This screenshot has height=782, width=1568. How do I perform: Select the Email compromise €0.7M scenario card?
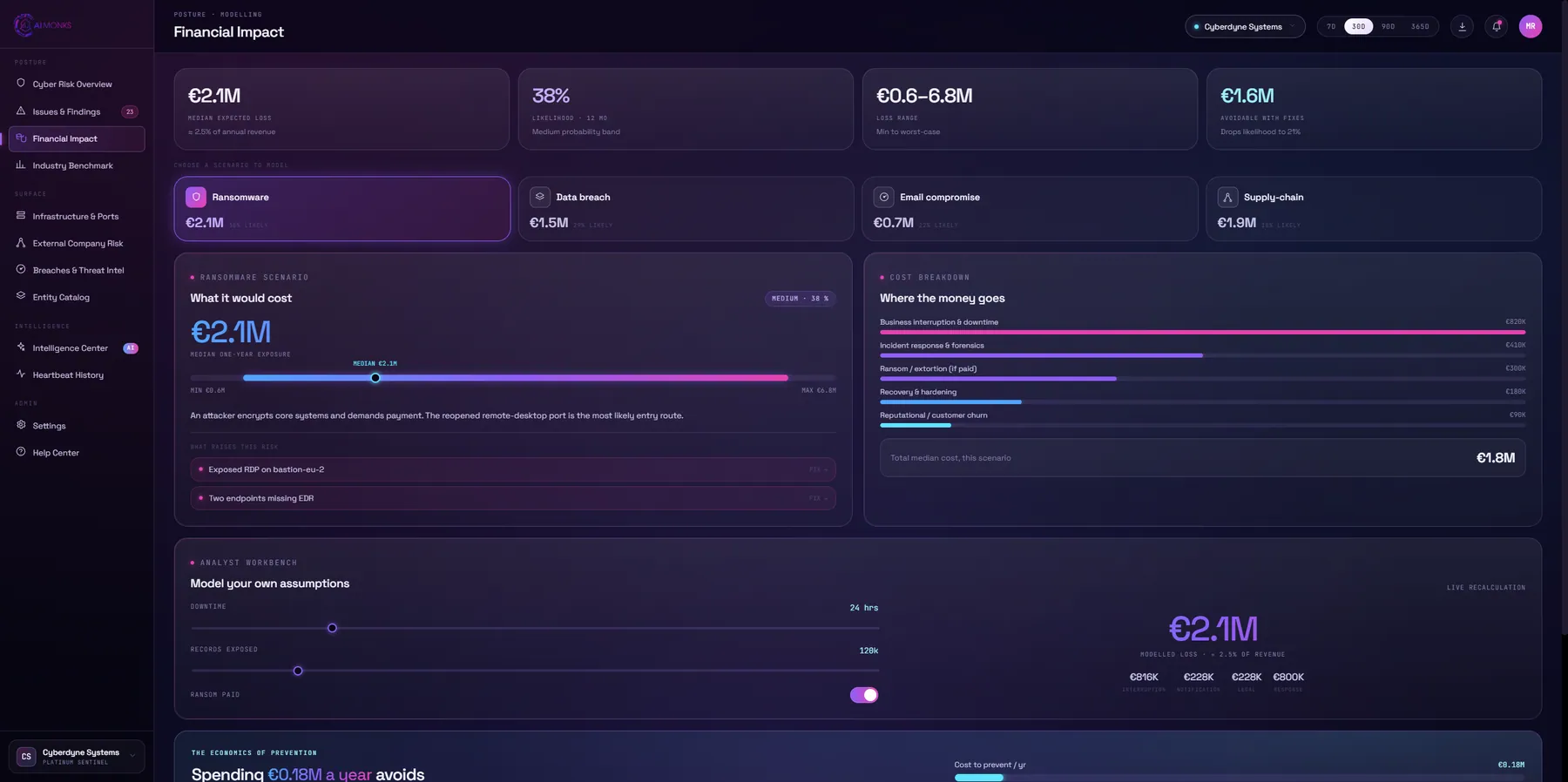tap(1030, 209)
